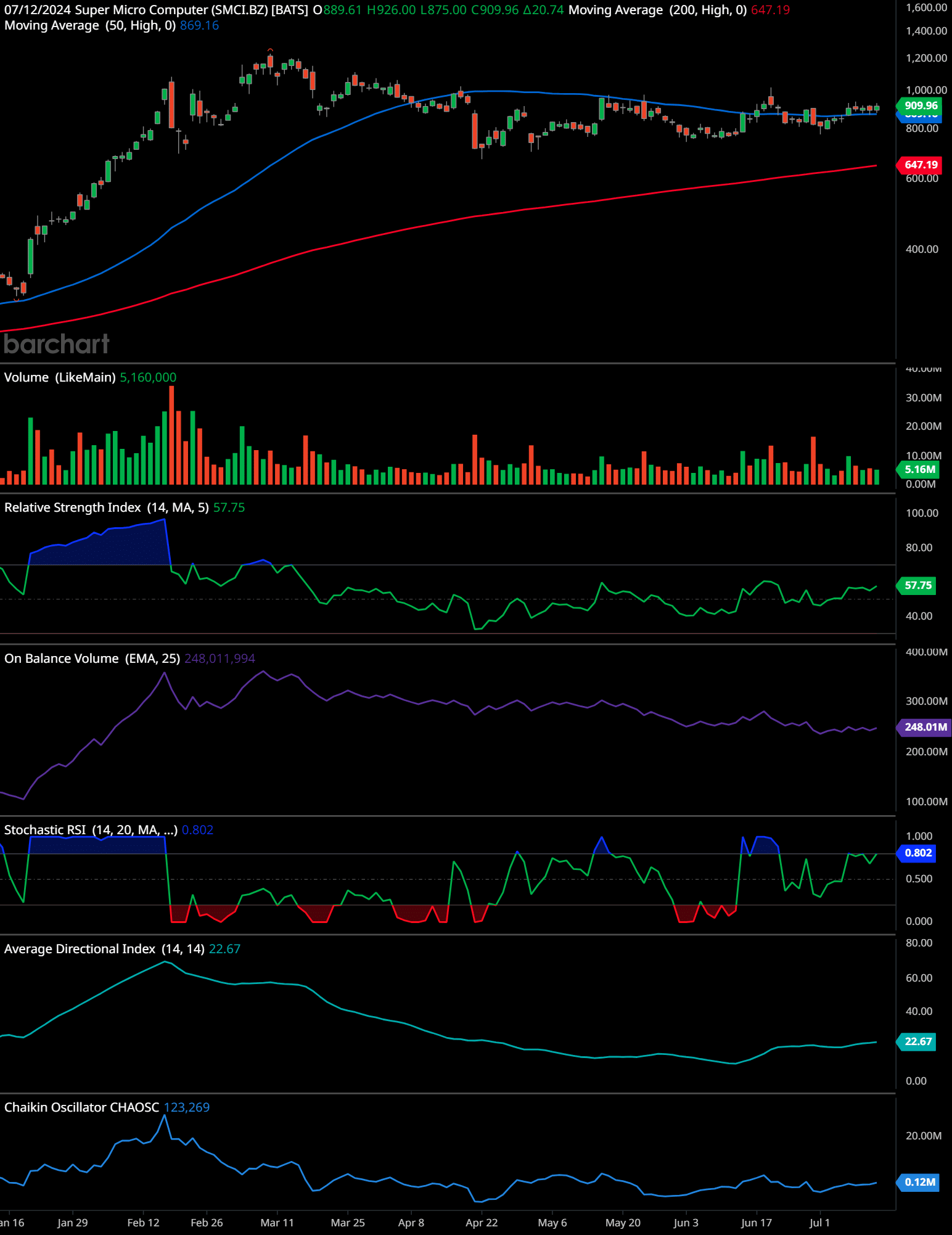Click the Jul 1 date label
This screenshot has width=952, height=1235.
(820, 1223)
